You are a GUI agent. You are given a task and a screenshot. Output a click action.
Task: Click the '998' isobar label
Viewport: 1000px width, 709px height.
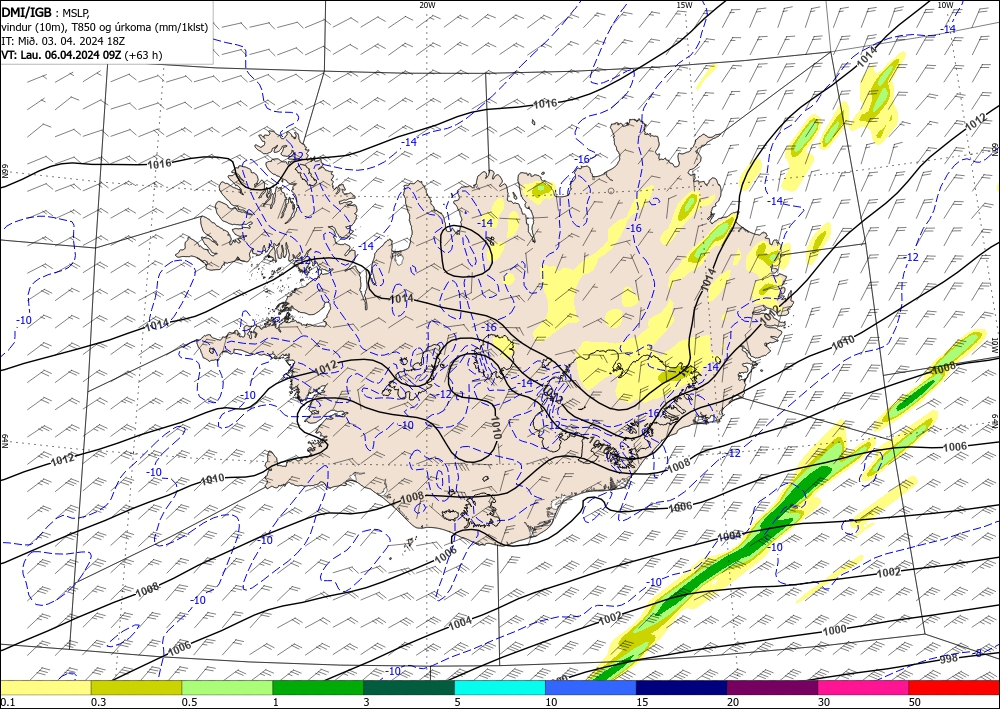pos(949,659)
